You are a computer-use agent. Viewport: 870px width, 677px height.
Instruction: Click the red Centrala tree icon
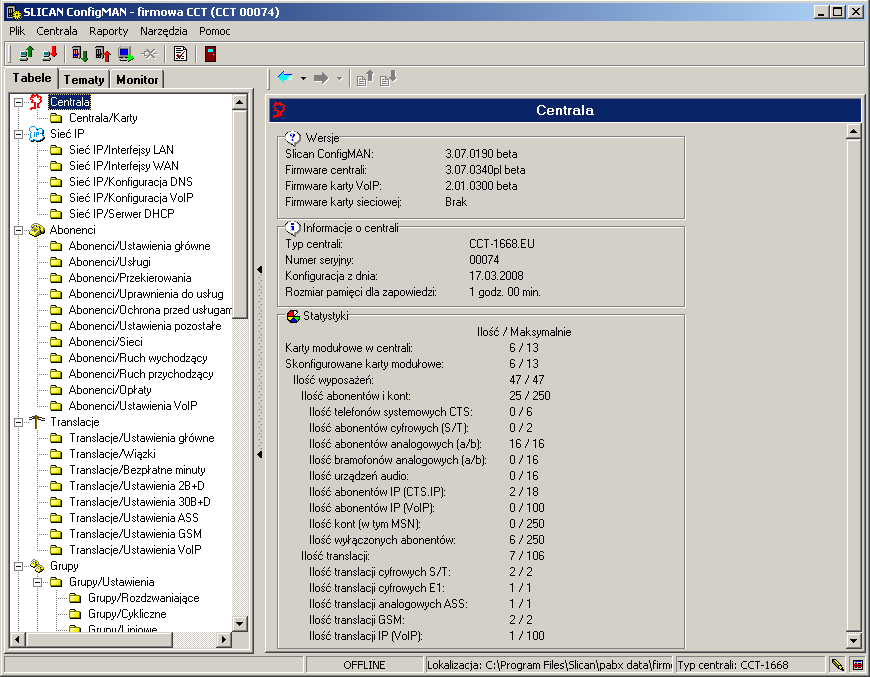[x=36, y=102]
